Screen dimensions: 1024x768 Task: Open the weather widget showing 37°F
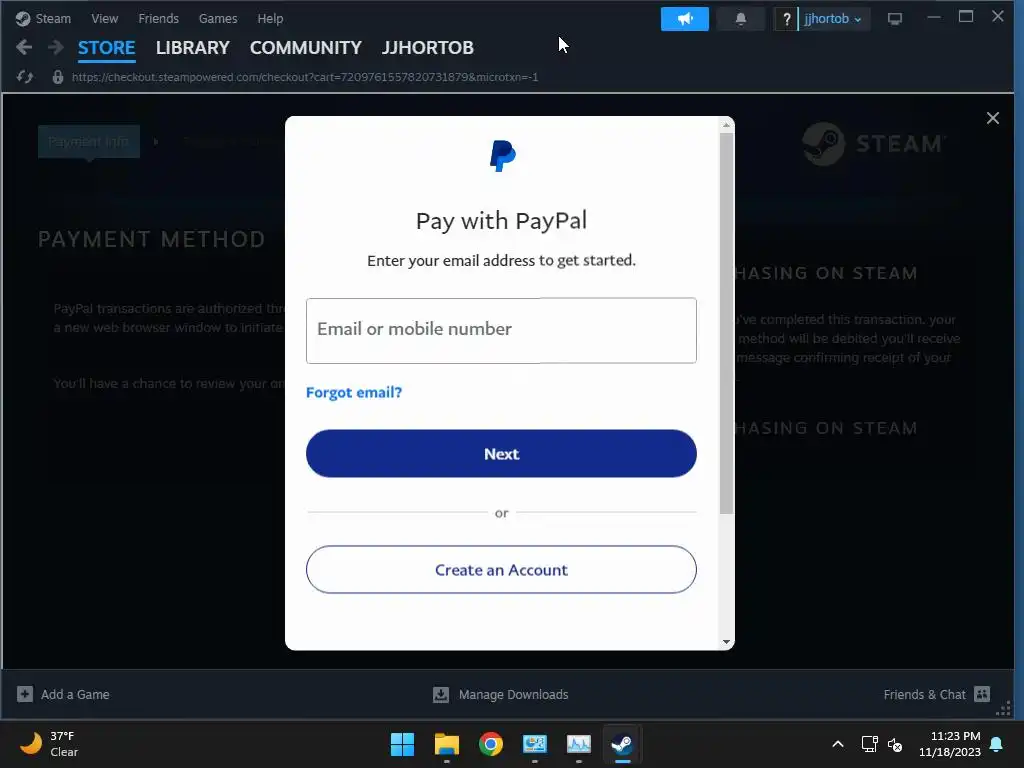(49, 744)
